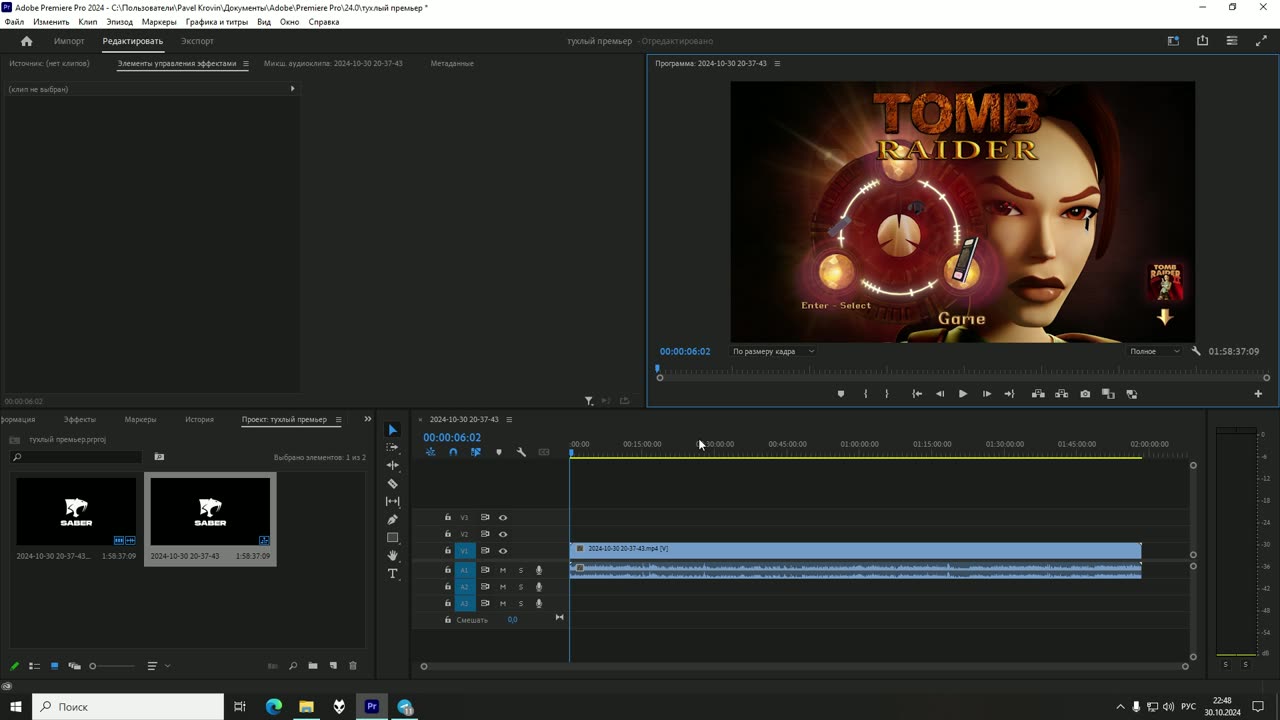The width and height of the screenshot is (1280, 720).
Task: Switch to the Эффекты tab
Action: (x=80, y=419)
